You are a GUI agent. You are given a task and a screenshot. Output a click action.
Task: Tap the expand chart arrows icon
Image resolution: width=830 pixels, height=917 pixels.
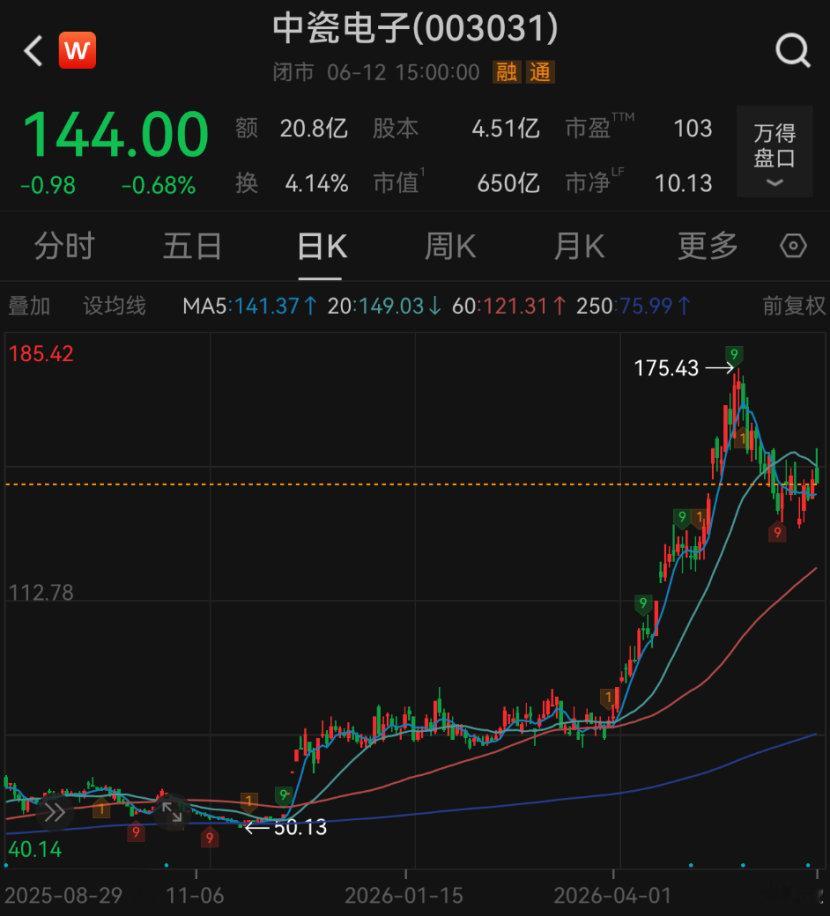tap(172, 811)
